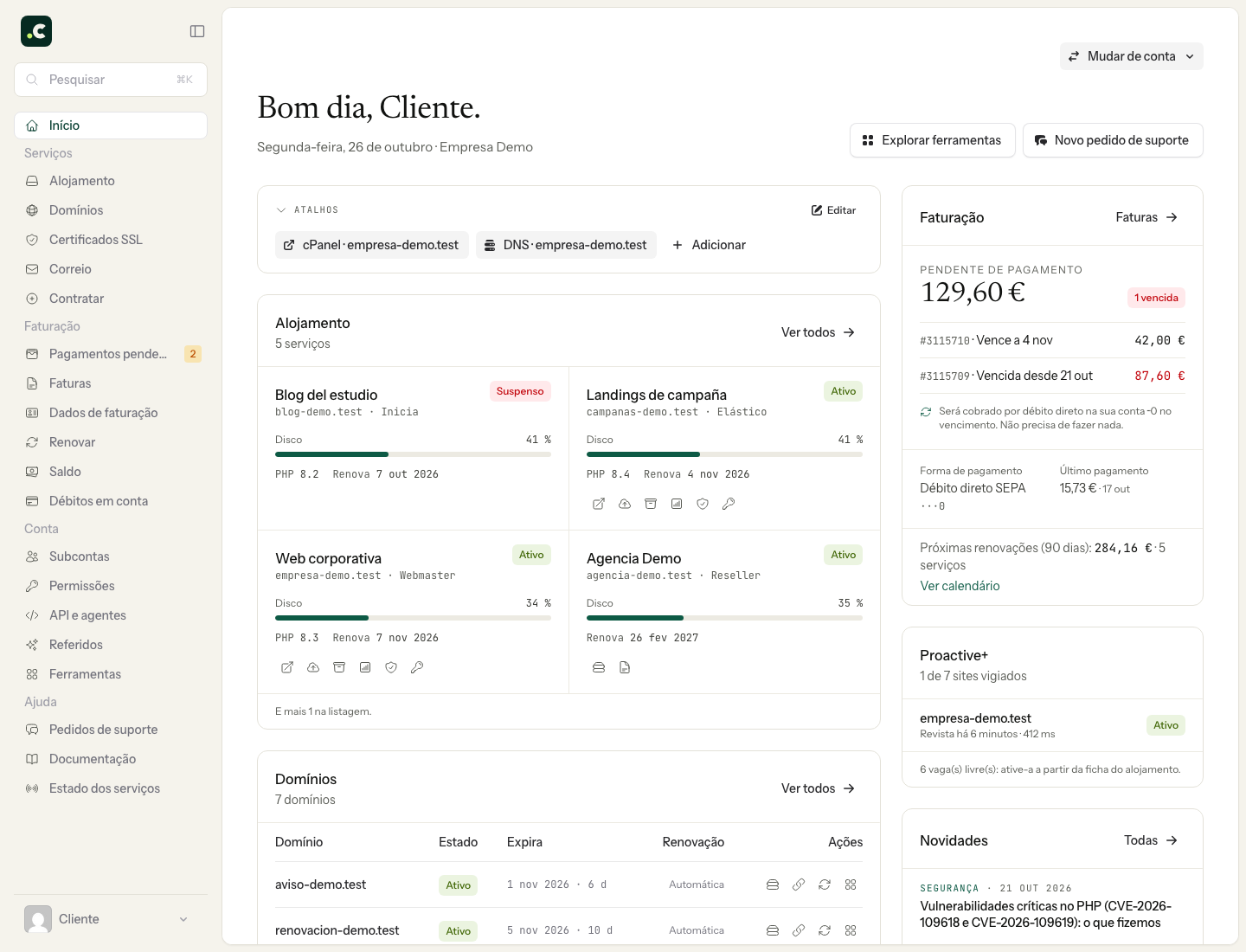
Task: Click grid icon for renovacion-demo.test row
Action: pos(851,930)
